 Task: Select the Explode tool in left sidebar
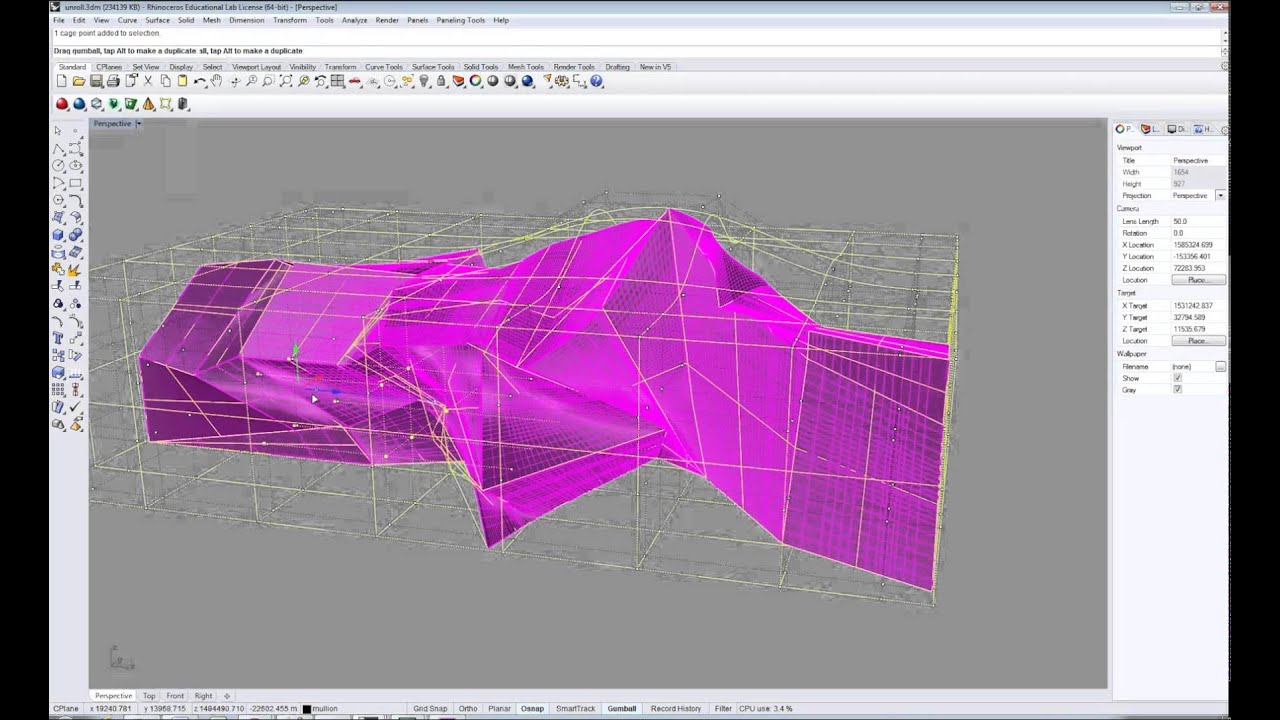click(x=76, y=269)
